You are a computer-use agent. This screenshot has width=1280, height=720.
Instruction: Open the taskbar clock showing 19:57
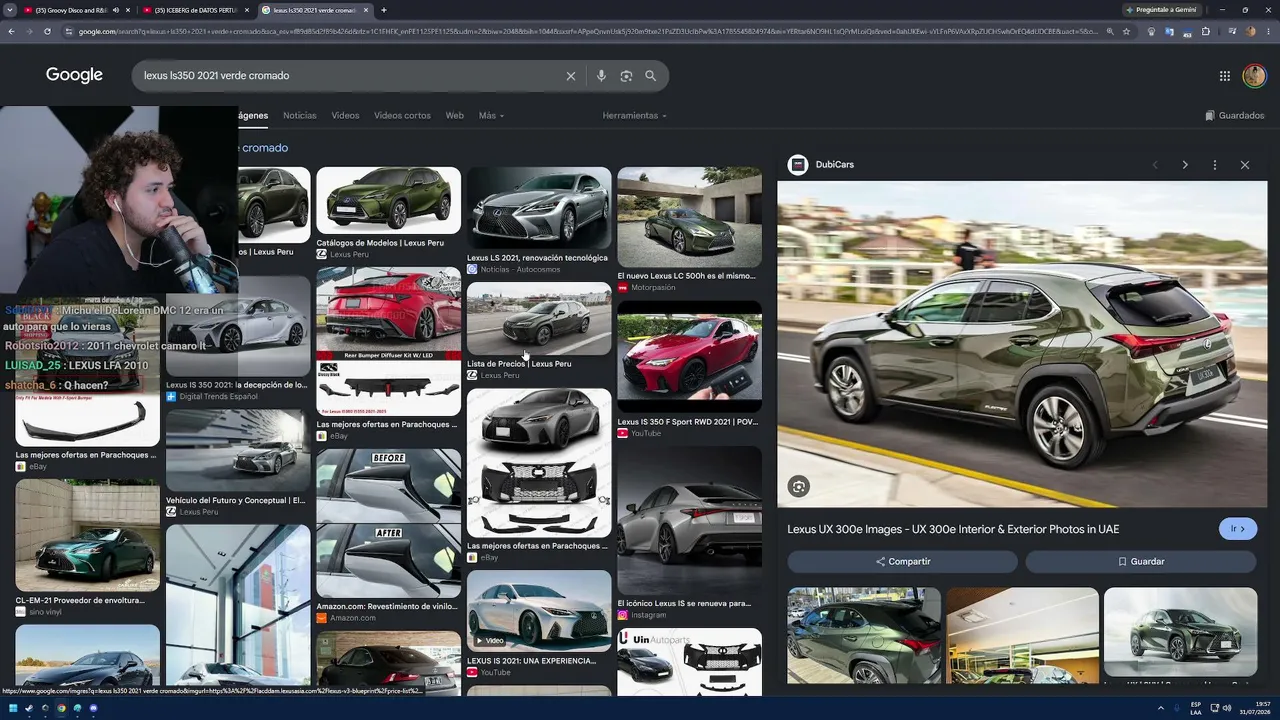coord(1256,708)
